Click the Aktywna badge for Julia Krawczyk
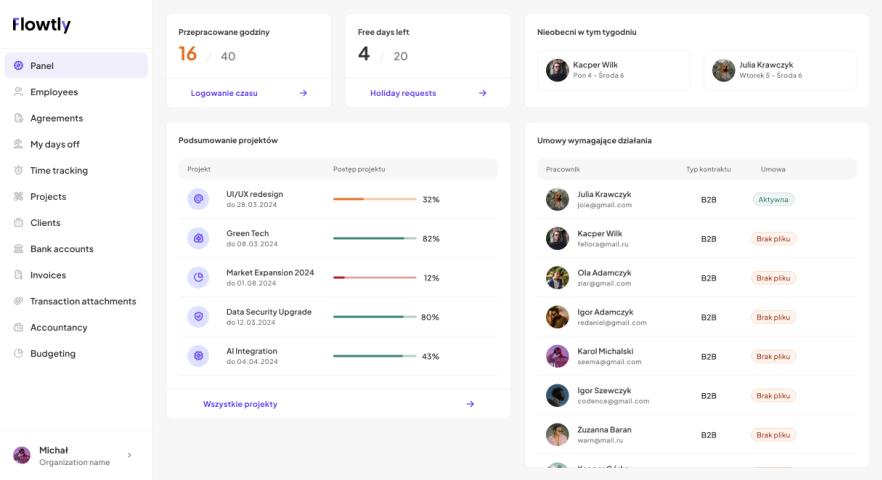The height and width of the screenshot is (480, 882). [773, 199]
